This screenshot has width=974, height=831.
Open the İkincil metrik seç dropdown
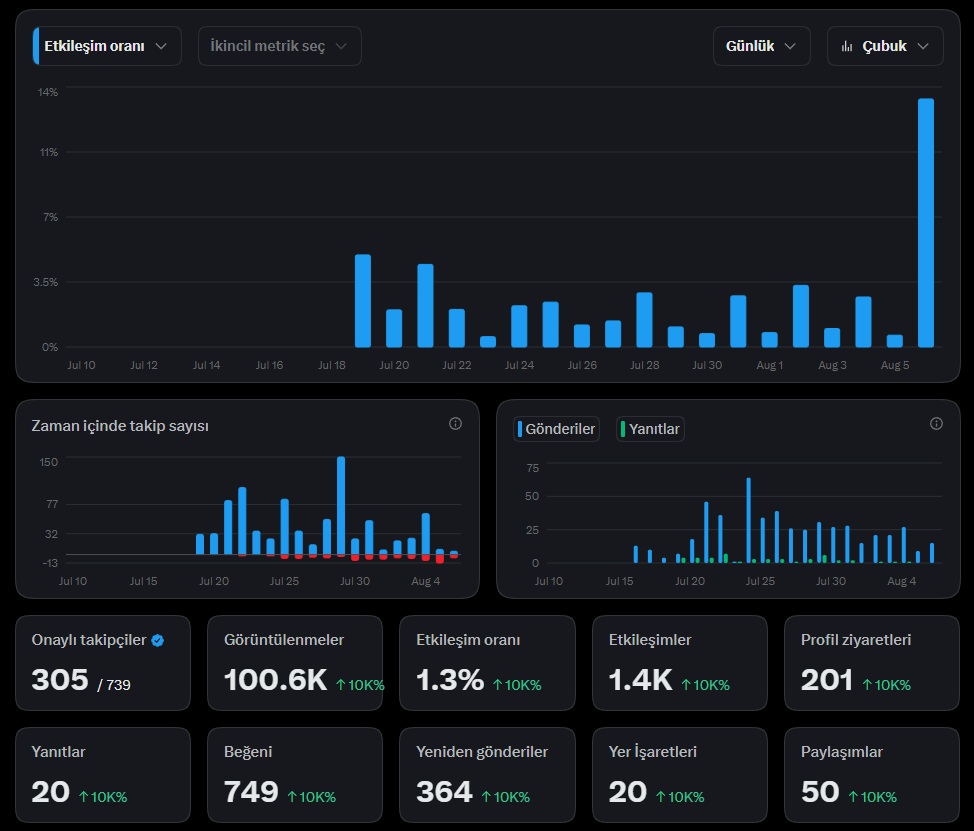coord(280,46)
